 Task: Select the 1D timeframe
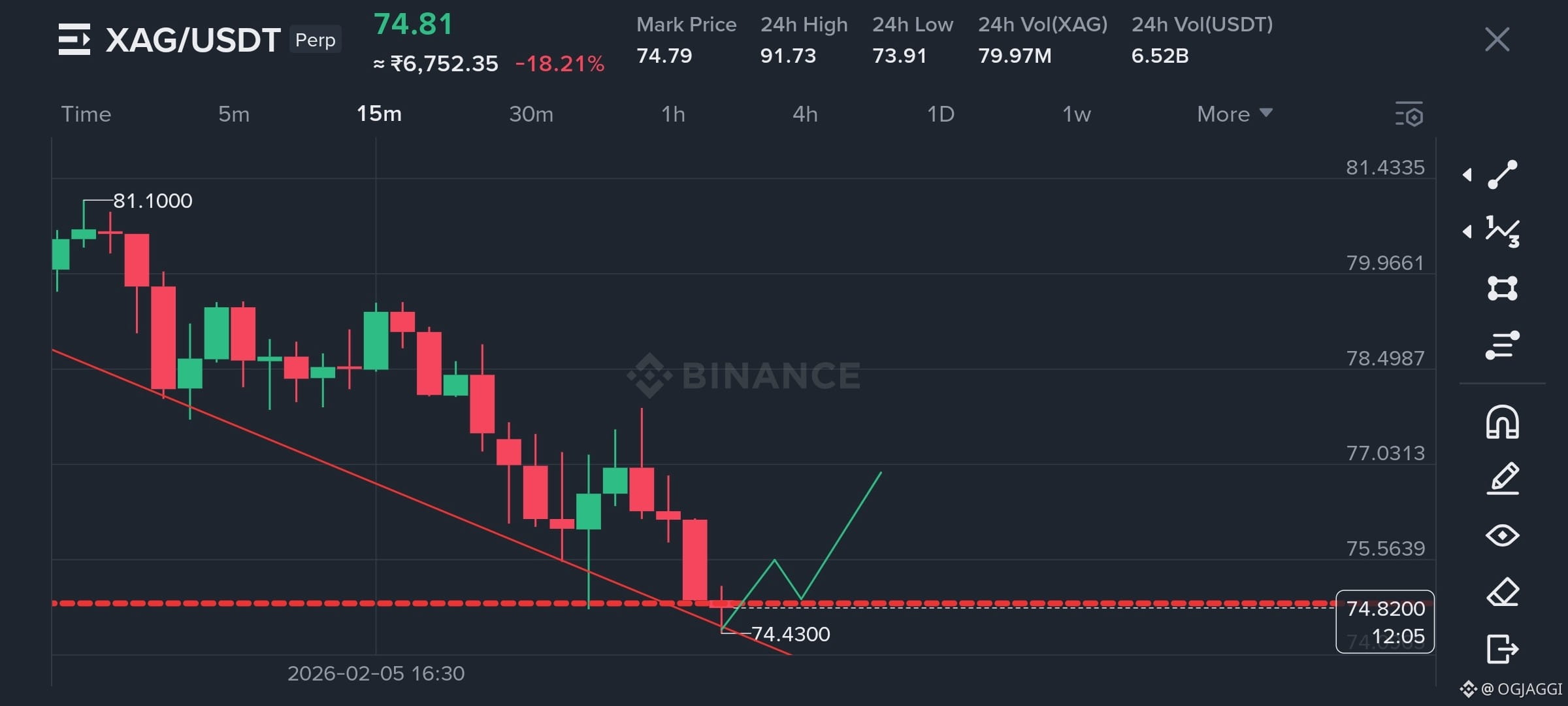point(941,114)
